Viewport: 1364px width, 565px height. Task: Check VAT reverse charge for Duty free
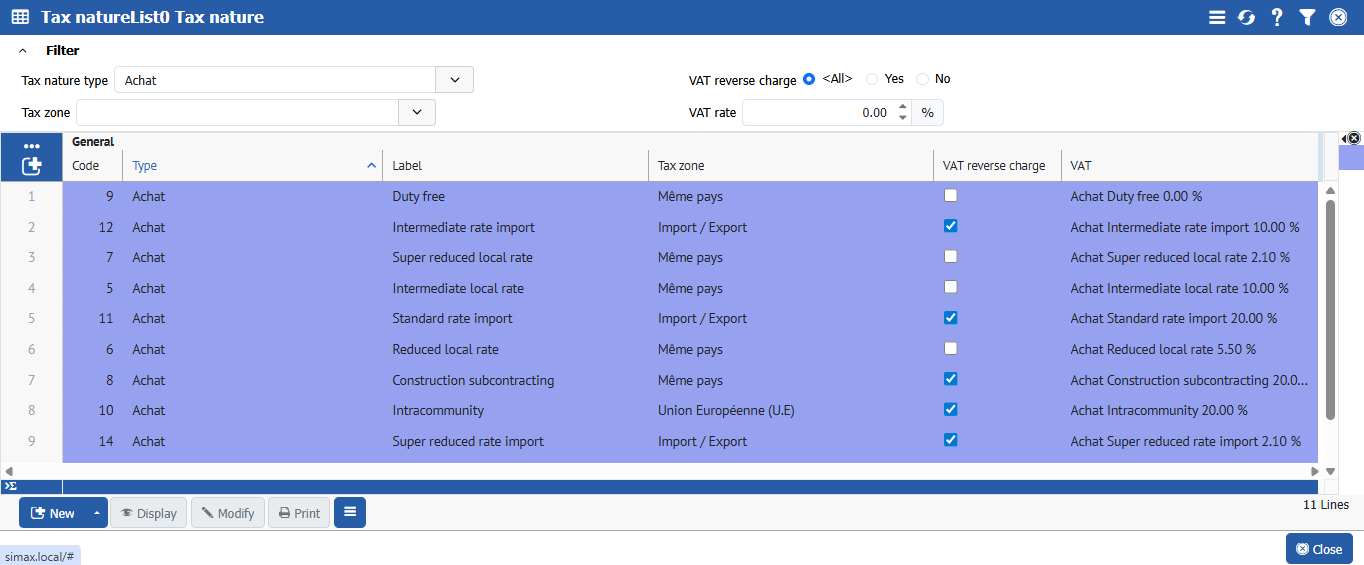pos(951,195)
